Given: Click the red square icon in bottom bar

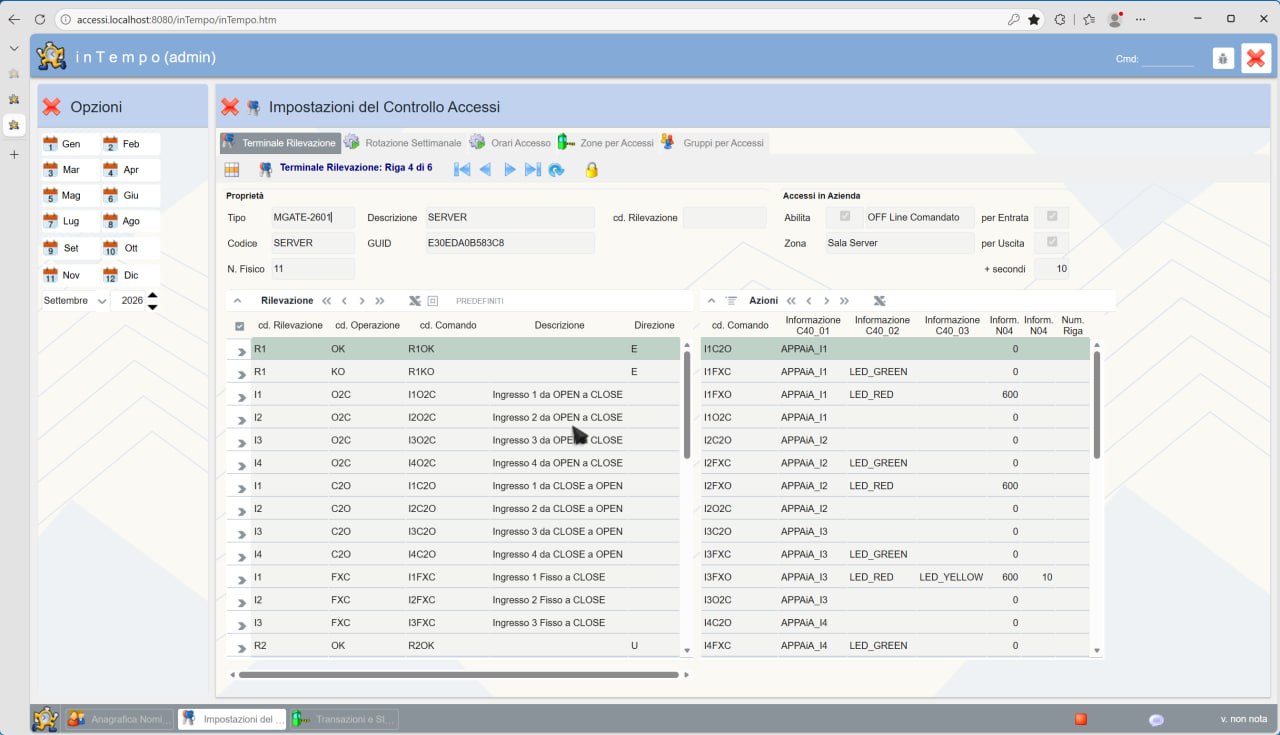Looking at the screenshot, I should [x=1081, y=719].
